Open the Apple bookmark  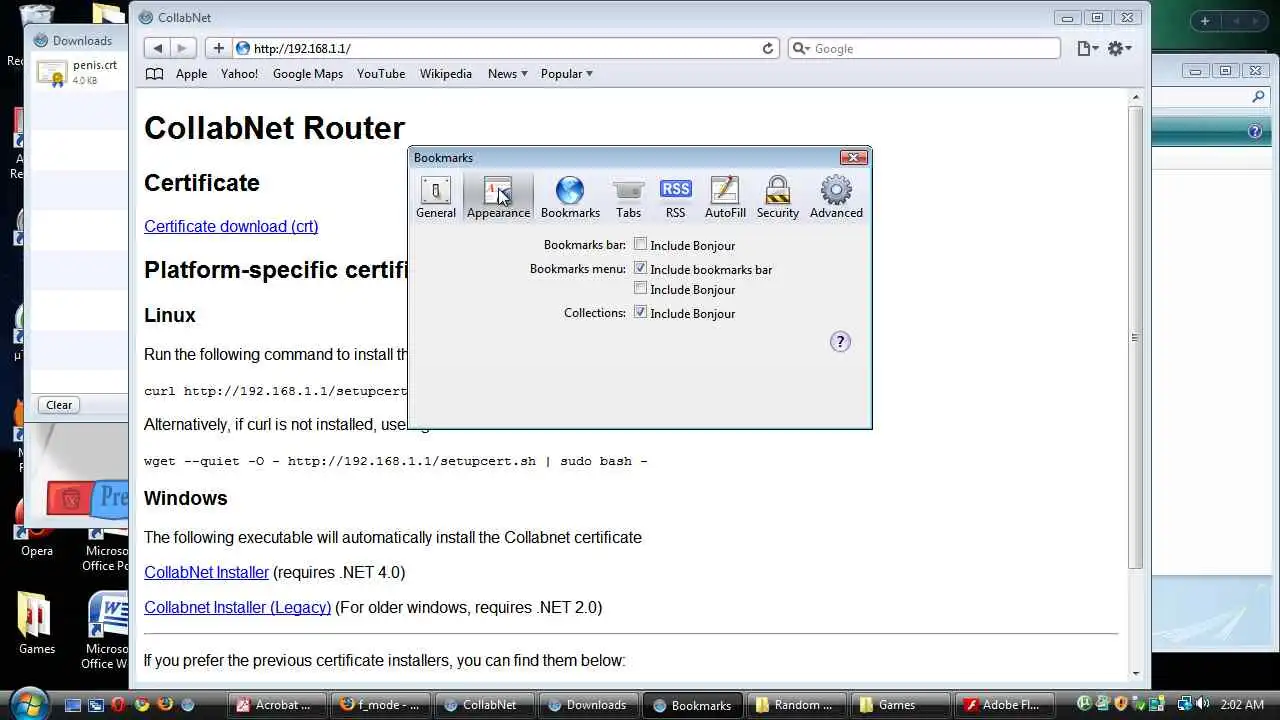[x=191, y=74]
